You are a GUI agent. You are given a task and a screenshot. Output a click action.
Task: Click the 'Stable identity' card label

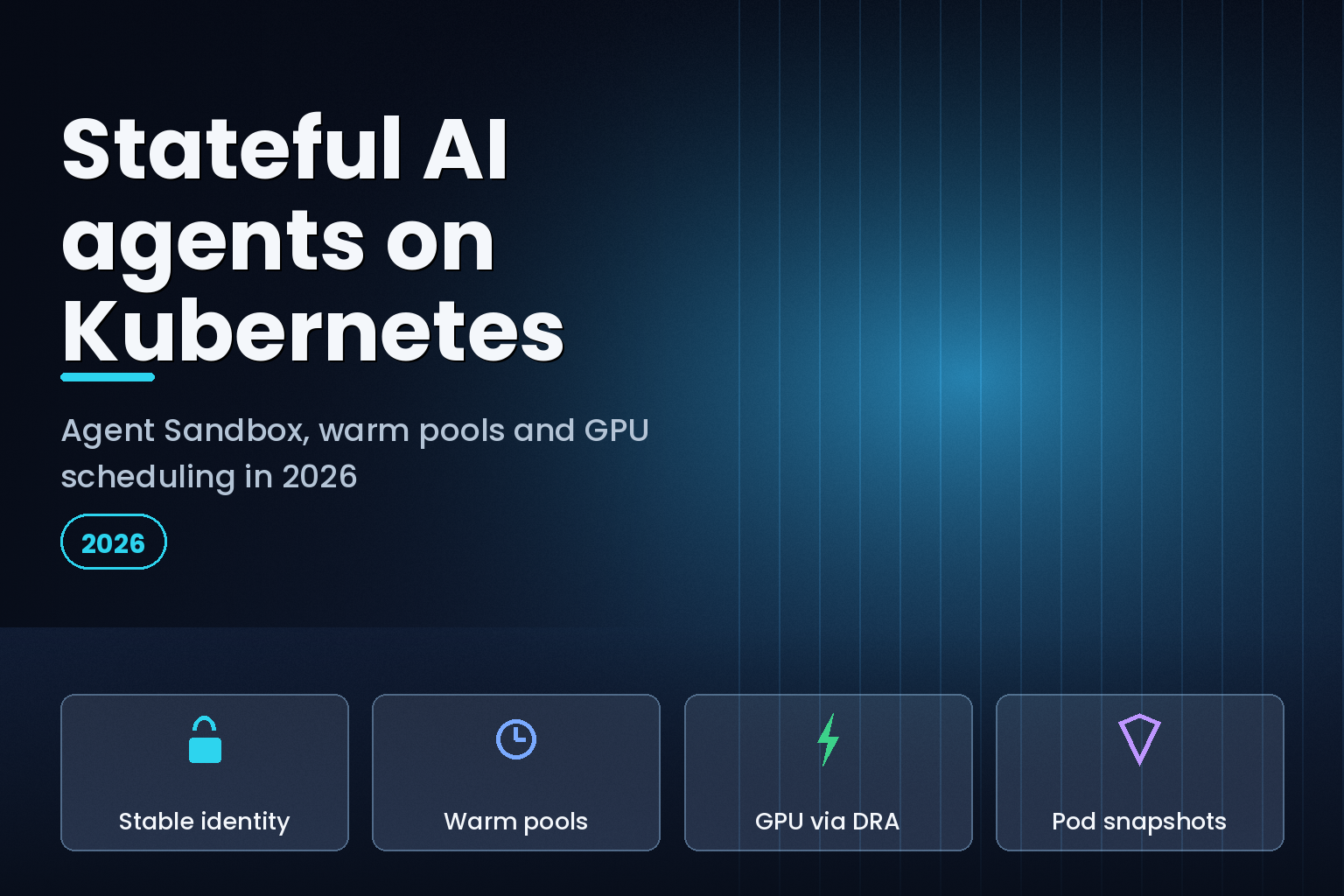[x=204, y=822]
